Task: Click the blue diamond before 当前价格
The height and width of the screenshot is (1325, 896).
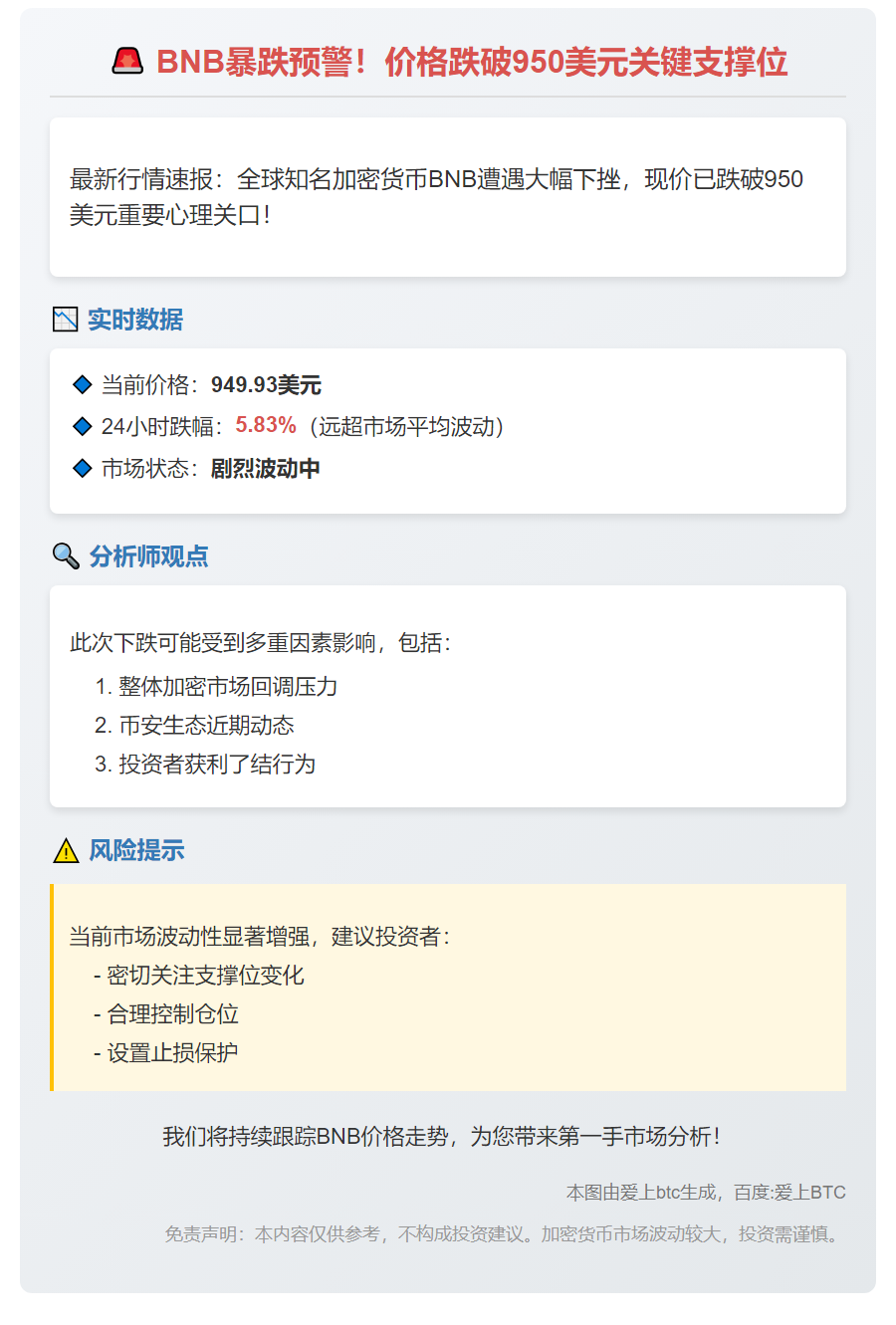Action: point(83,384)
